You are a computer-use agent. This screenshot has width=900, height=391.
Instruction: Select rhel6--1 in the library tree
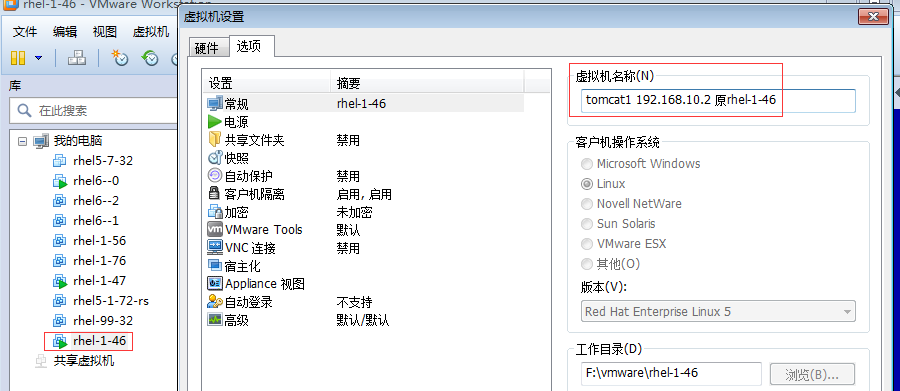point(96,221)
